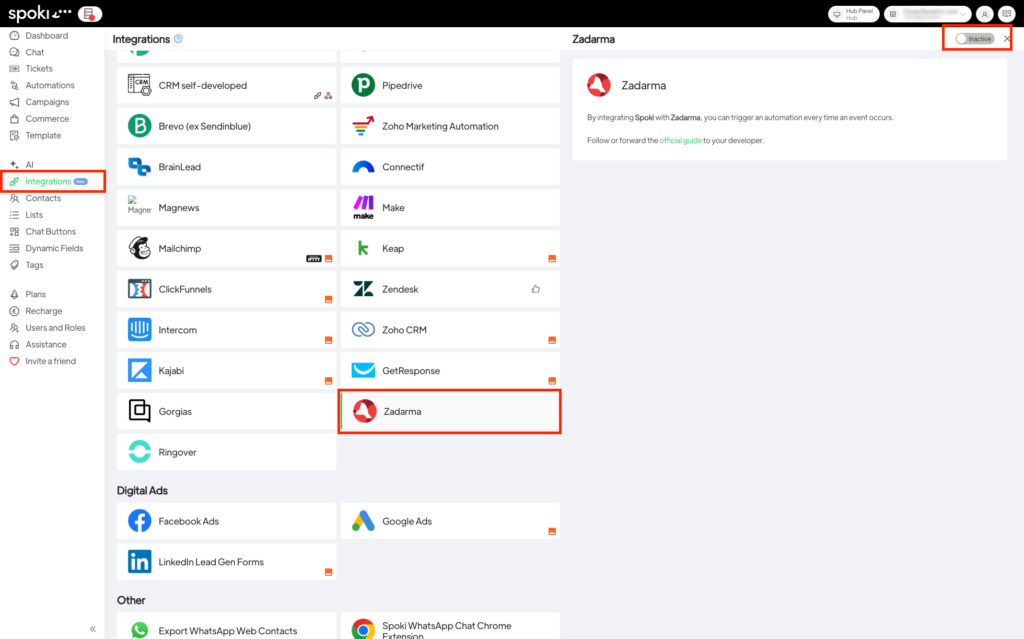Select the Intercom integration icon
Viewport: 1024px width, 639px height.
pos(140,330)
